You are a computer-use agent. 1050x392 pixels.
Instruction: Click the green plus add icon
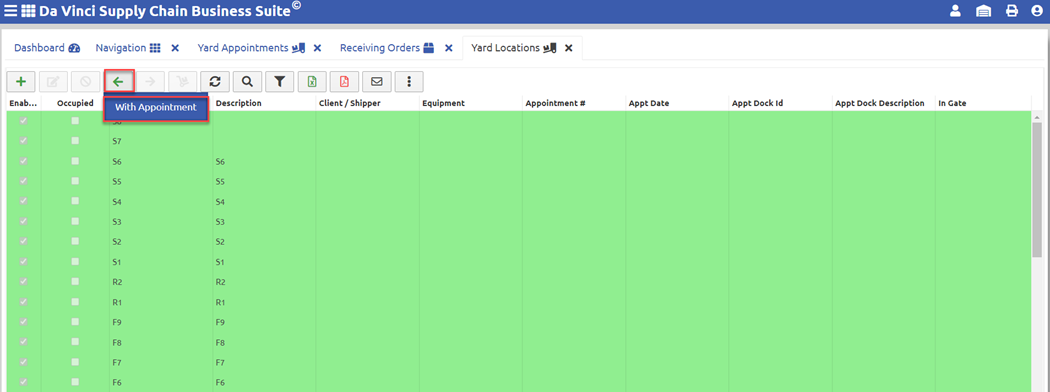pos(21,82)
